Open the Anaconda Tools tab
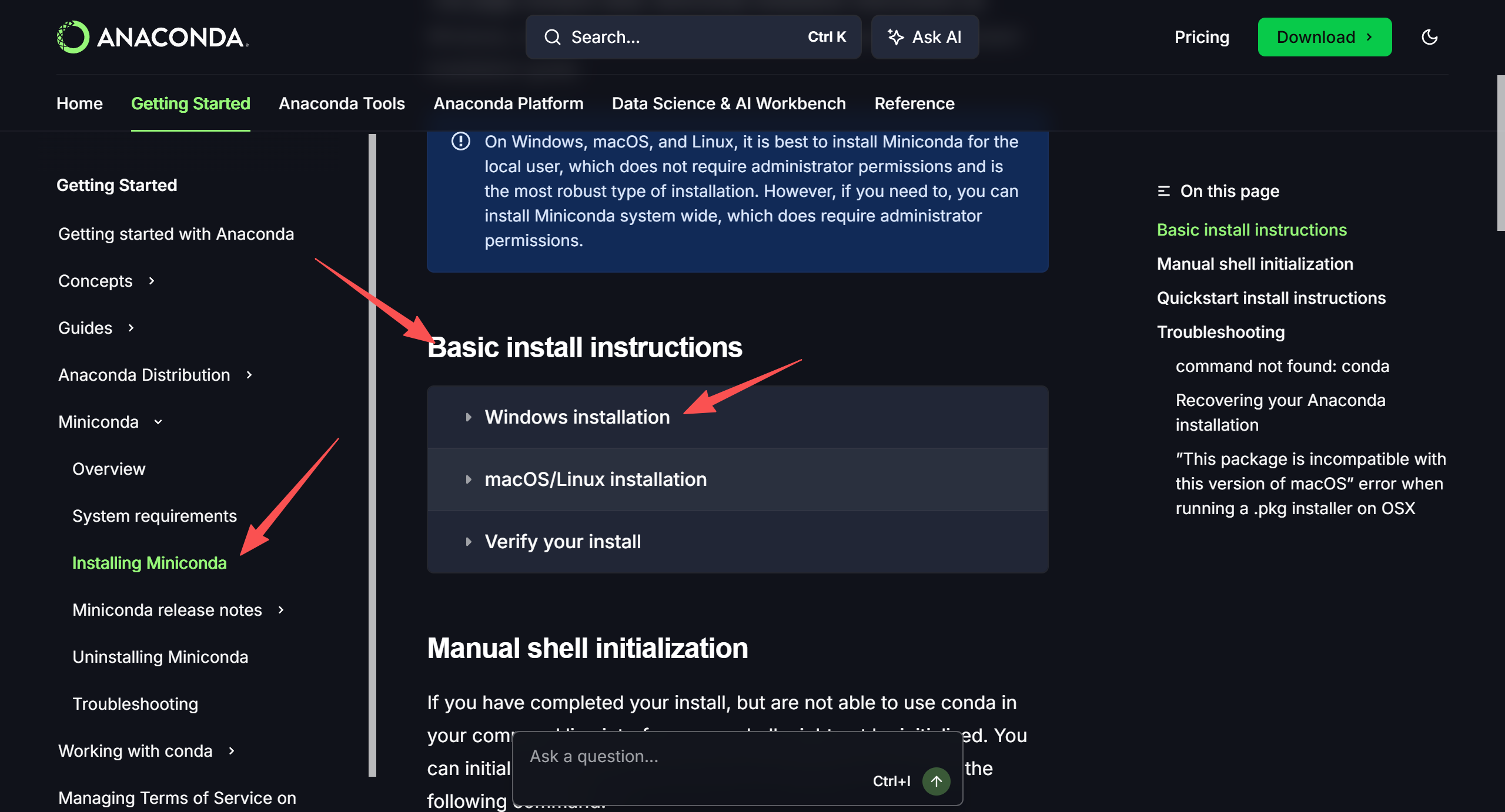 (342, 103)
